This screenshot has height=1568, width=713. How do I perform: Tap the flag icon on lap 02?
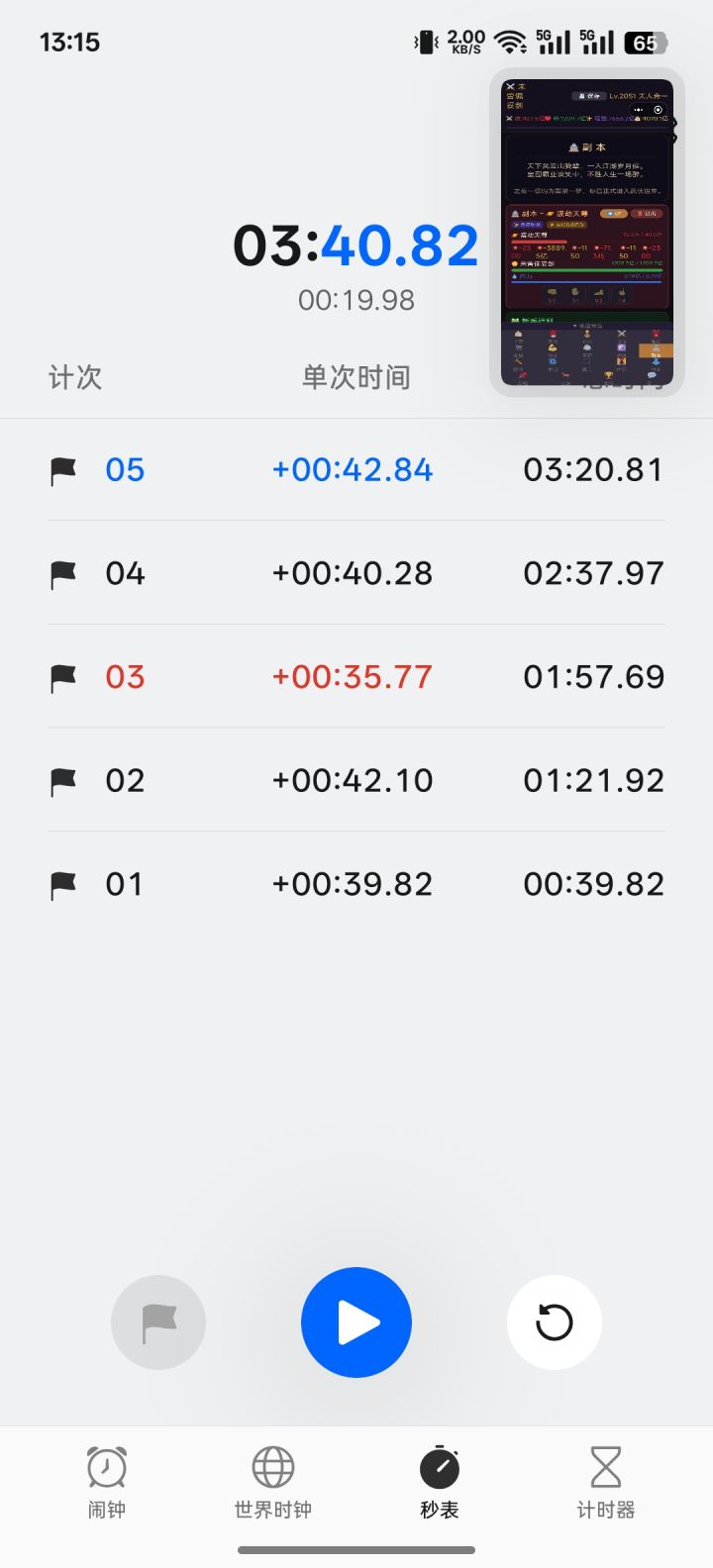[63, 781]
